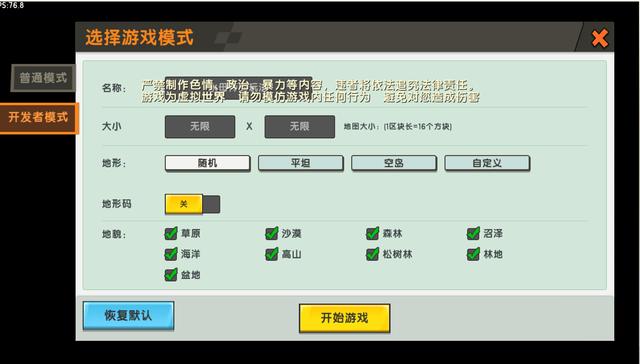This screenshot has height=364, width=640.
Task: Open the first 无限 map width box
Action: [x=200, y=127]
